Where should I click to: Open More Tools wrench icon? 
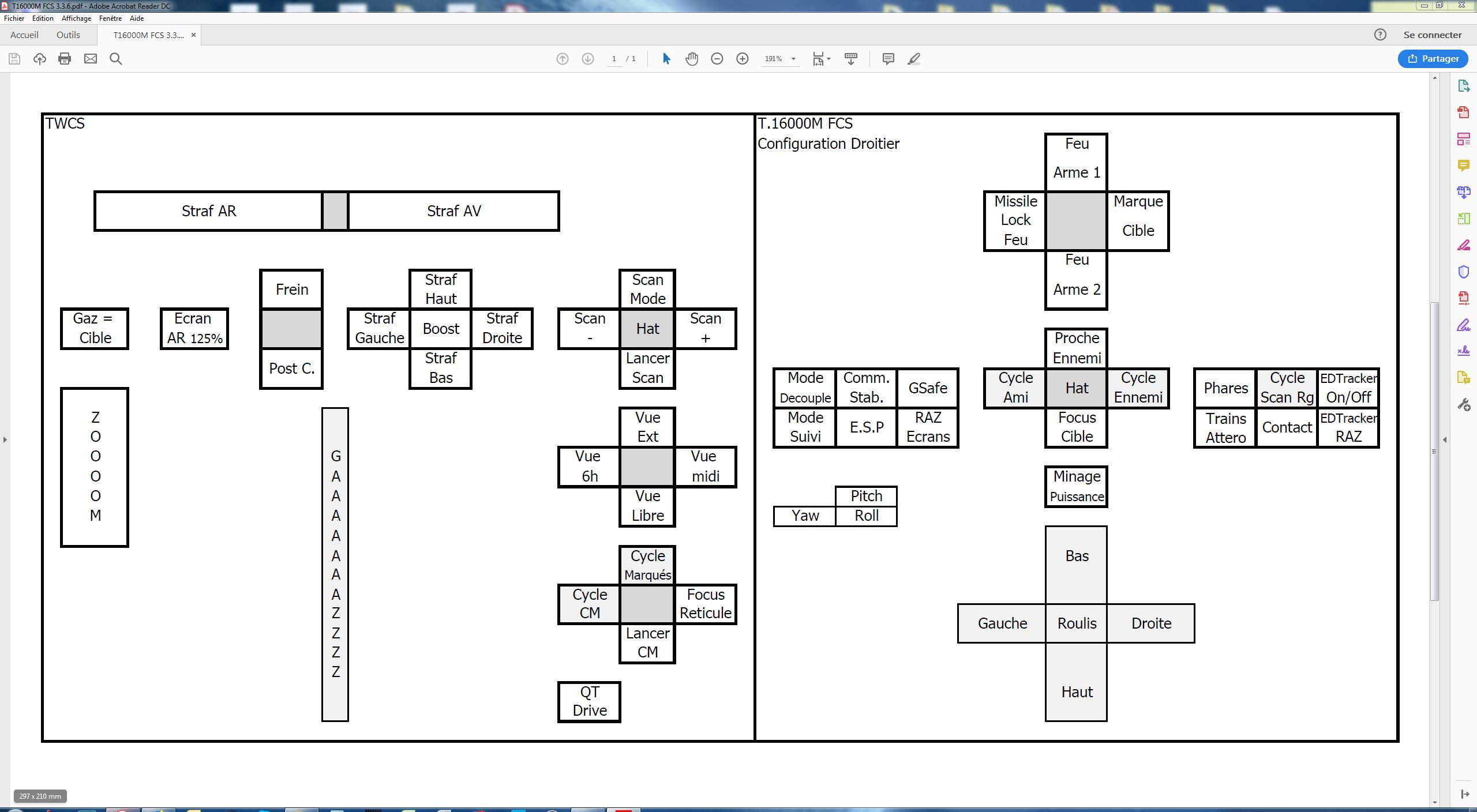coord(1463,404)
